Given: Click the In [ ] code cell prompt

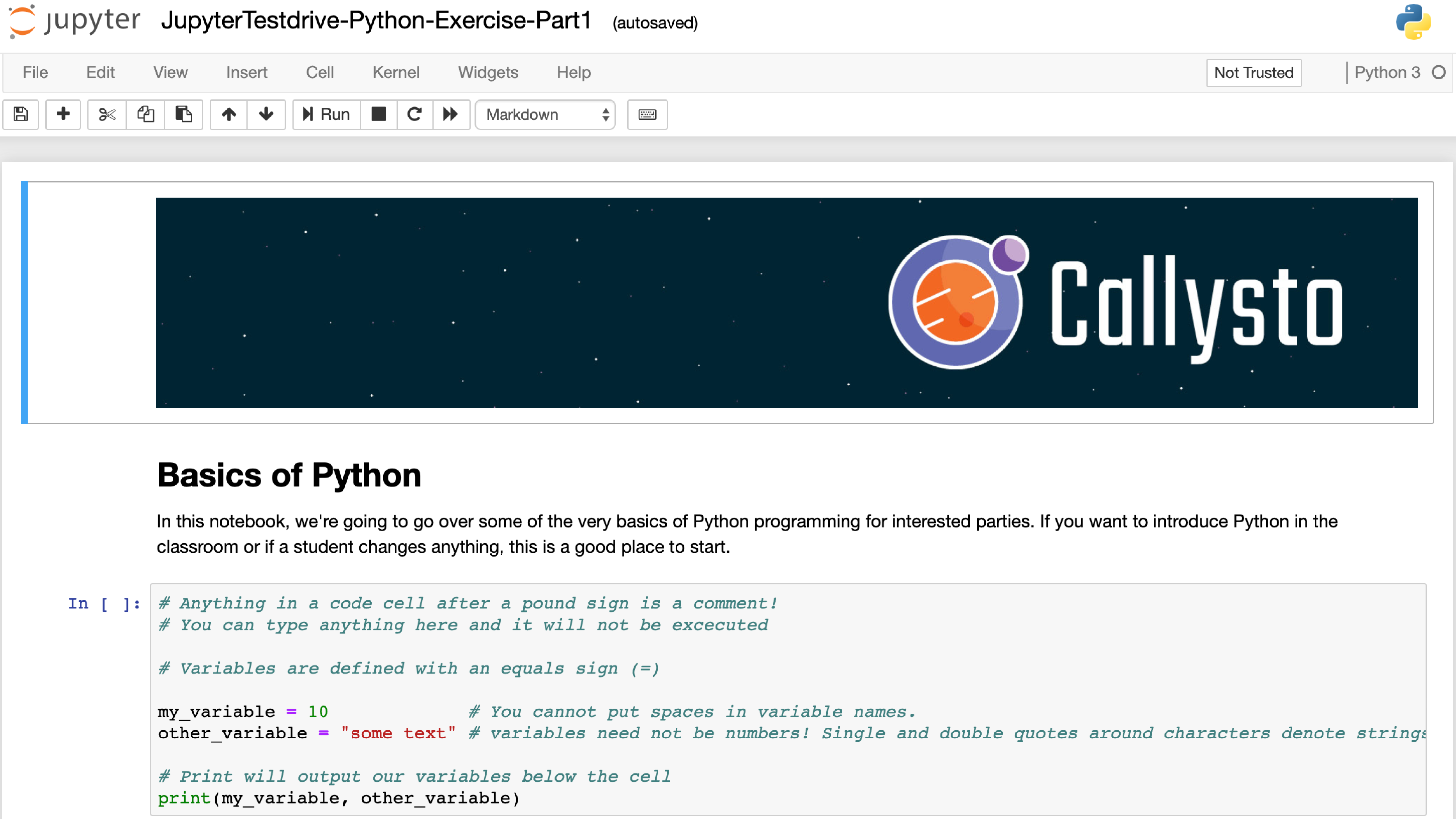Looking at the screenshot, I should pos(104,604).
